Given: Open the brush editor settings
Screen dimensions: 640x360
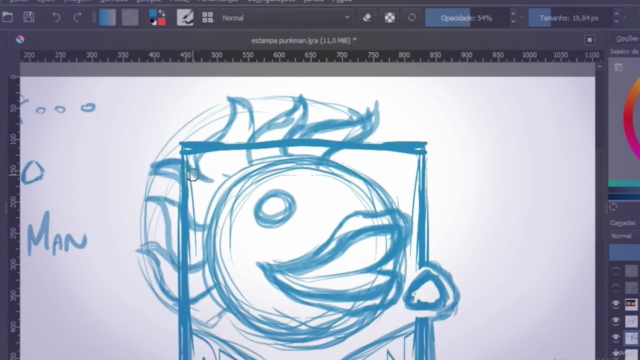Looking at the screenshot, I should [x=185, y=18].
